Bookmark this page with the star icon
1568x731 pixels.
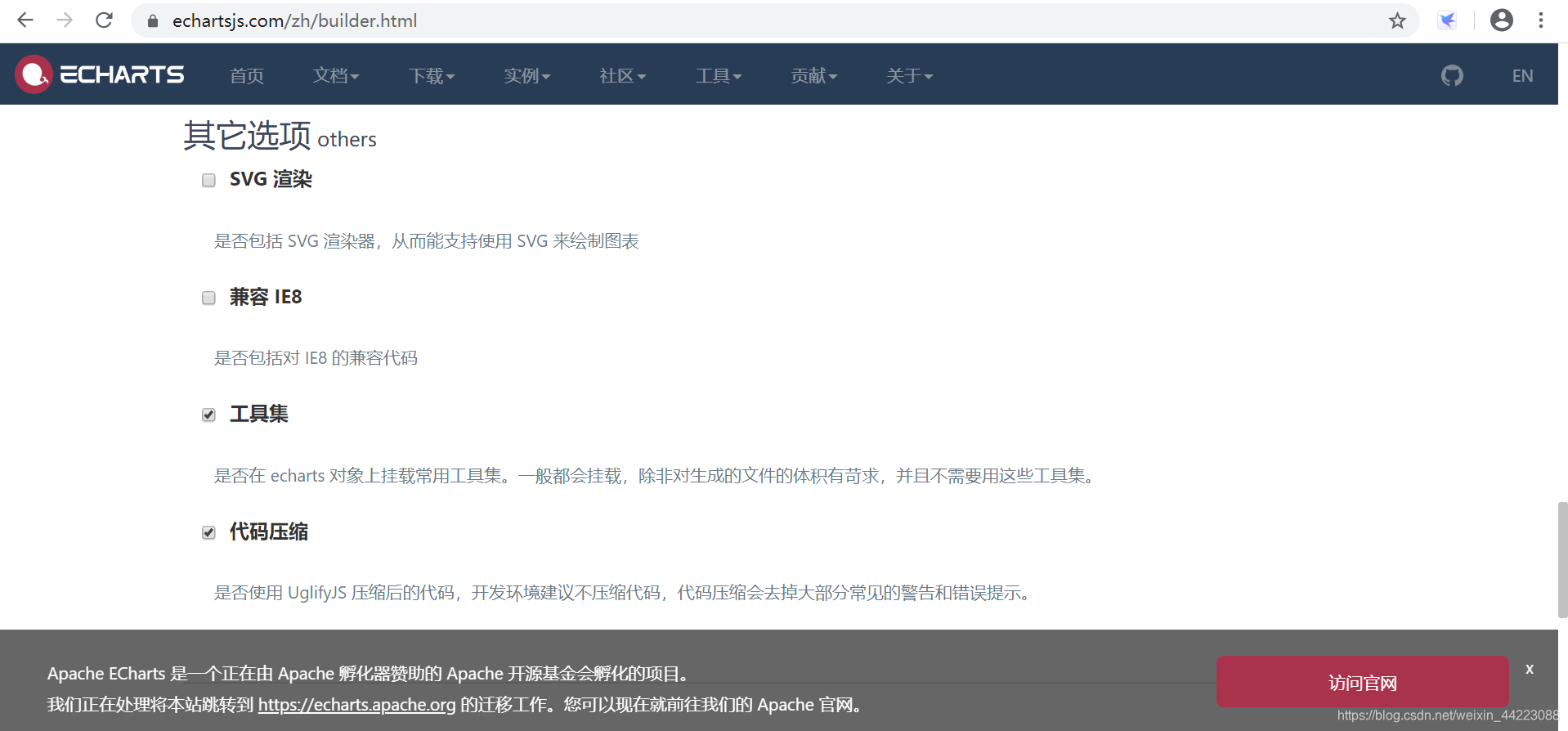click(x=1397, y=20)
